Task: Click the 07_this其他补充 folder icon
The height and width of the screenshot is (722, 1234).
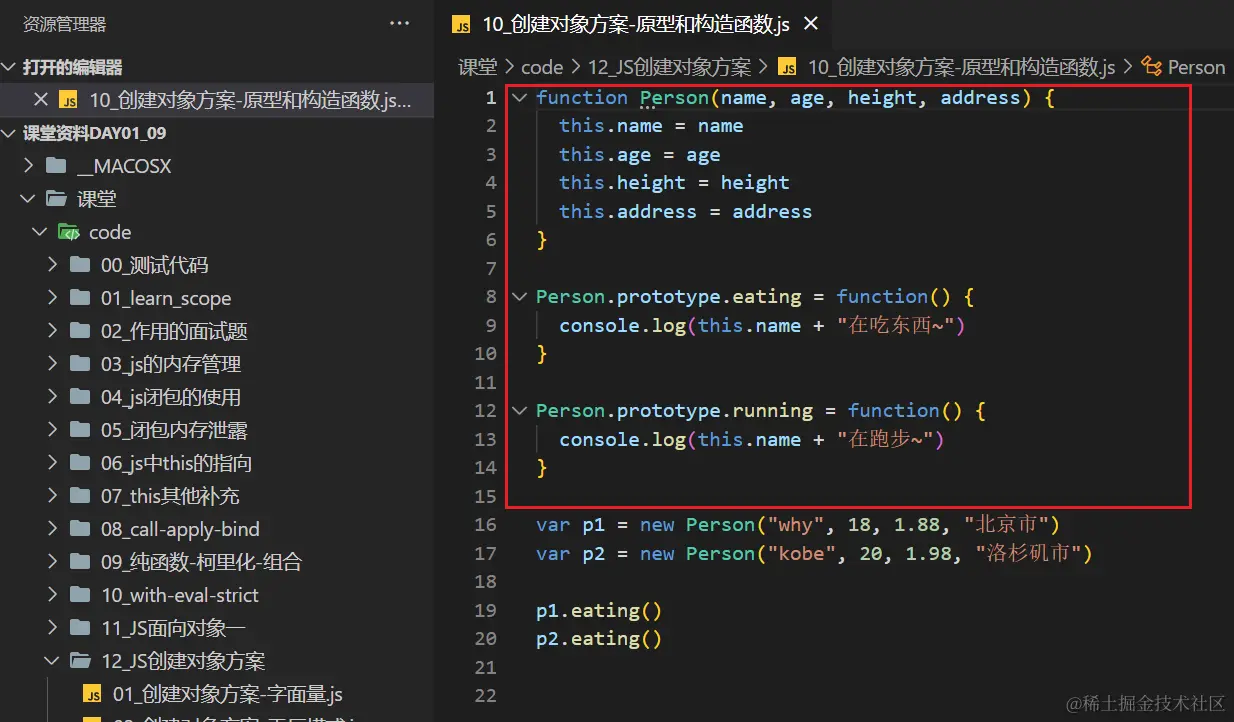Action: coord(81,496)
